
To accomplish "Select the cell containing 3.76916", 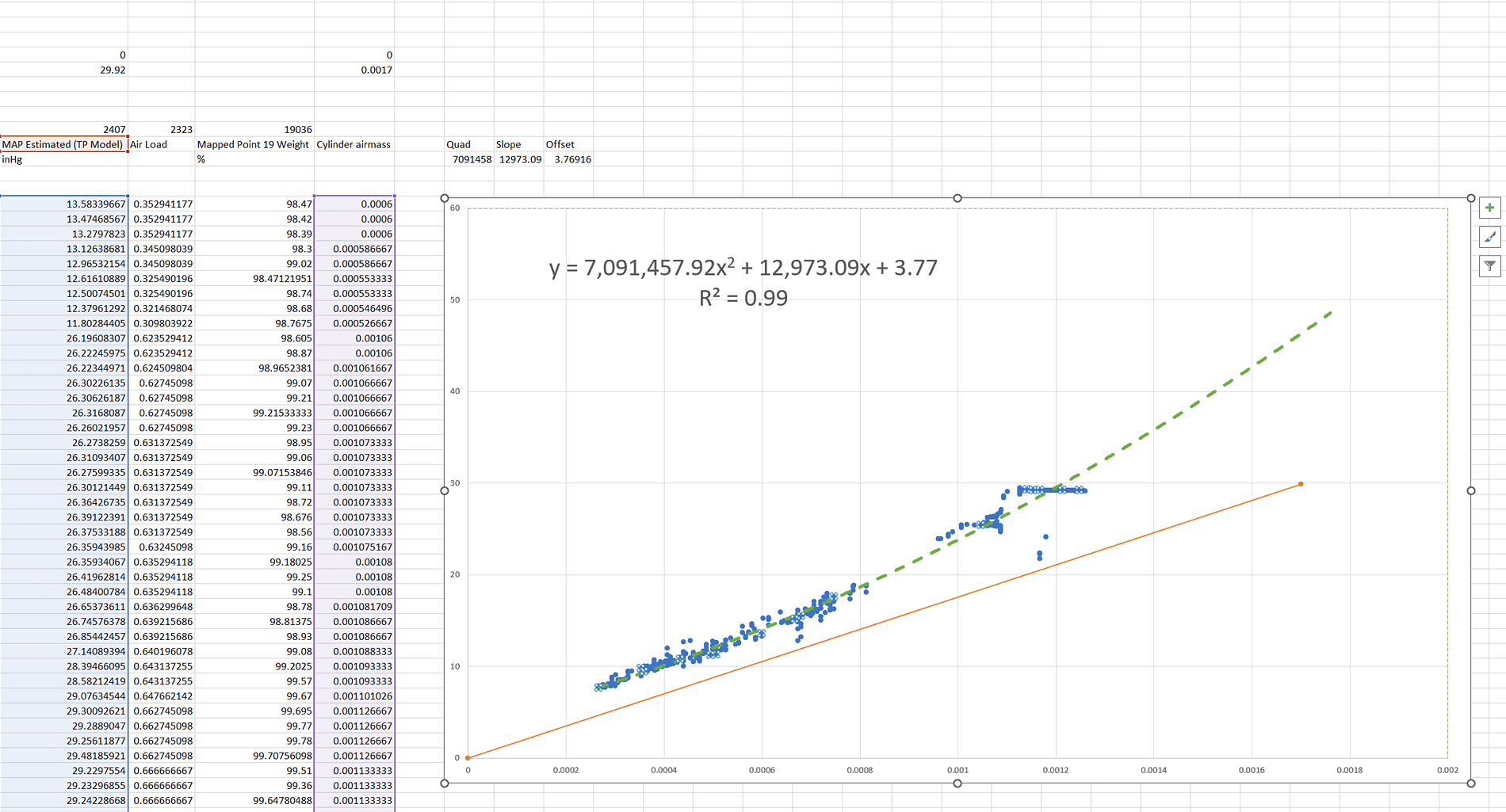I will pos(569,159).
